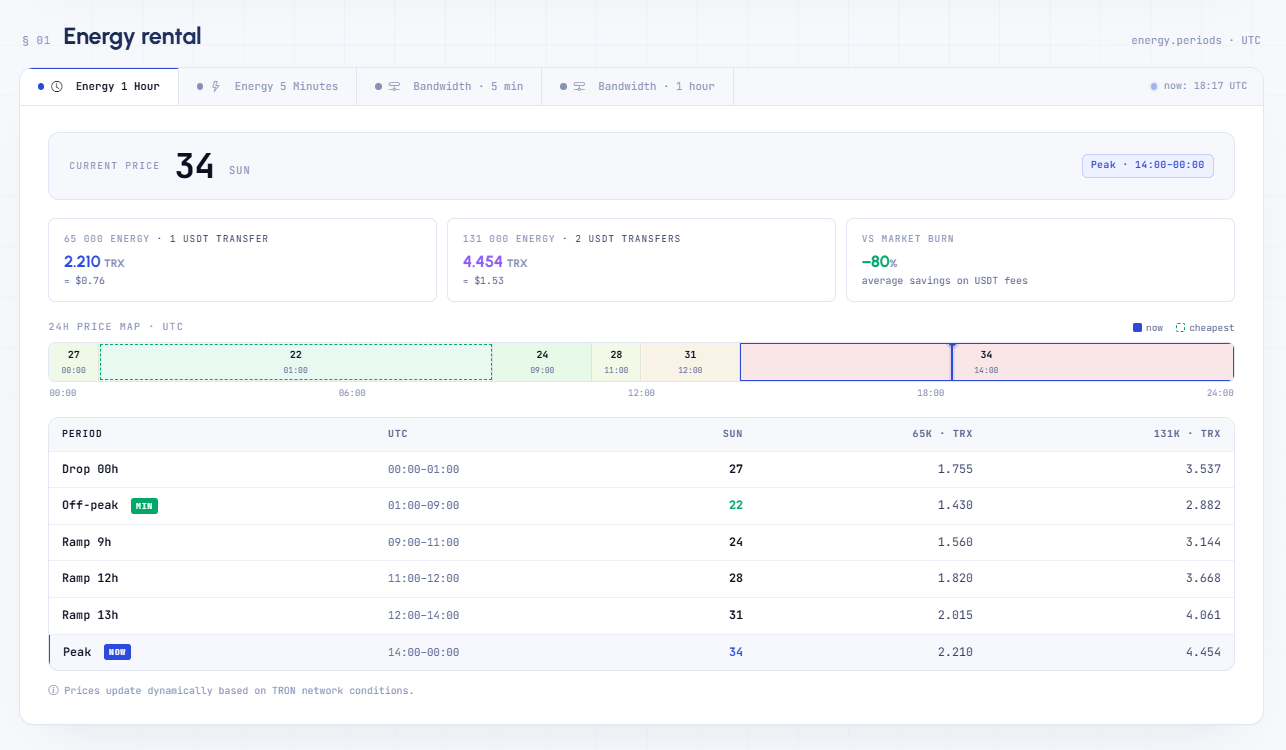Select the 31 SUN segment at 12:00
This screenshot has height=750, width=1286.
pyautogui.click(x=690, y=362)
